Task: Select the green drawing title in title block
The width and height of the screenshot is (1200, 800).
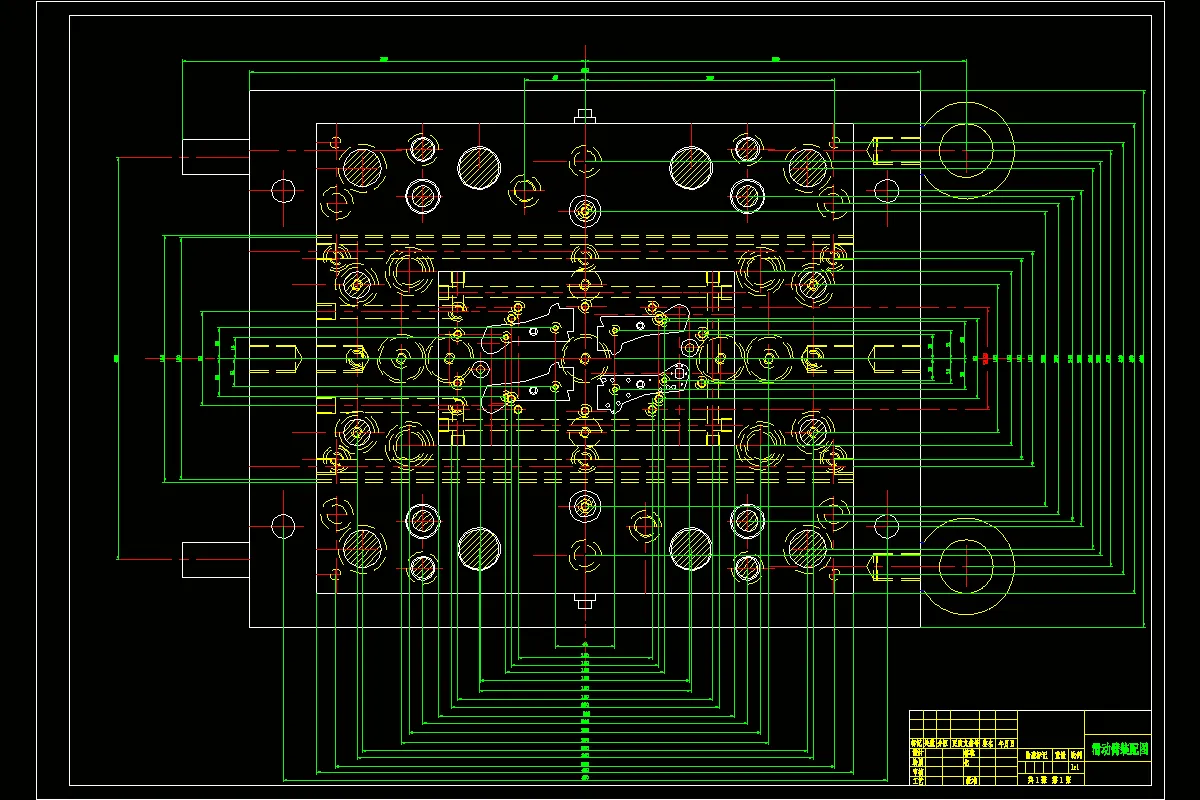Action: (1120, 749)
